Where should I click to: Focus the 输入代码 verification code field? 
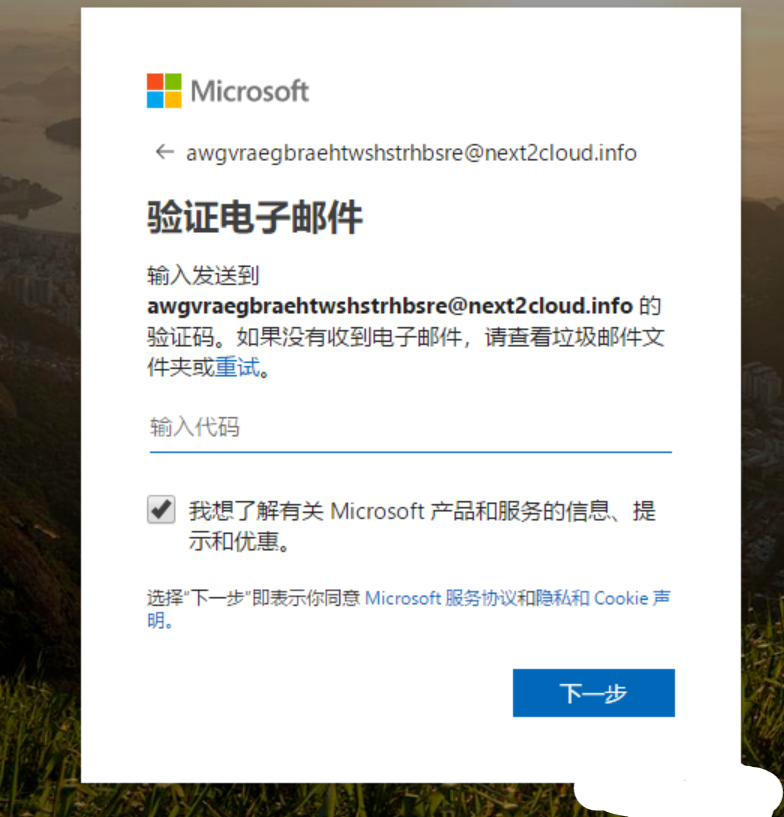410,428
